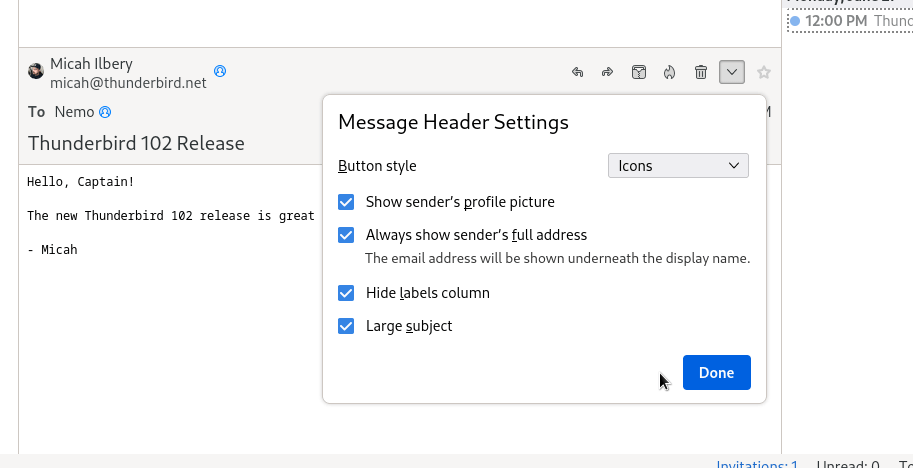Delete the message with trash icon

click(x=701, y=72)
